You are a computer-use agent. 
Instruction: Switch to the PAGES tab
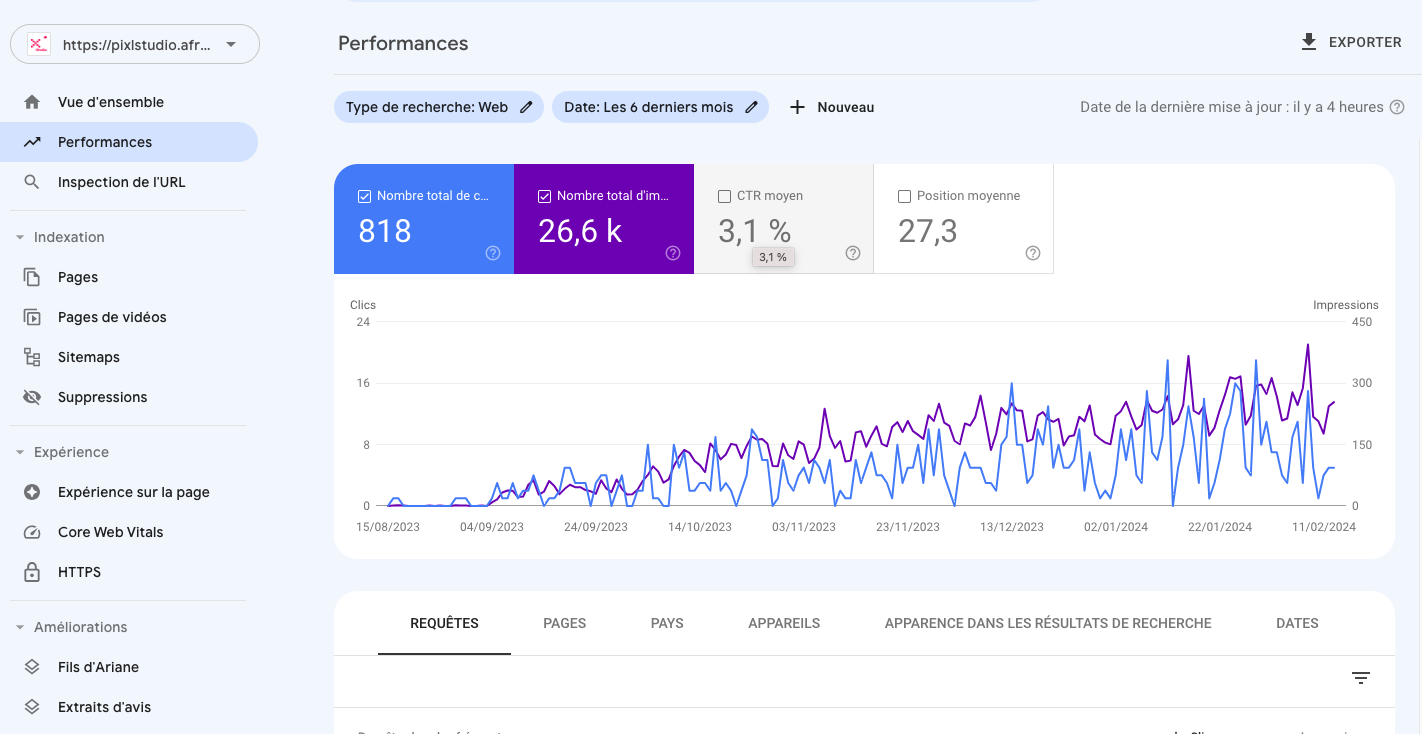click(x=564, y=623)
